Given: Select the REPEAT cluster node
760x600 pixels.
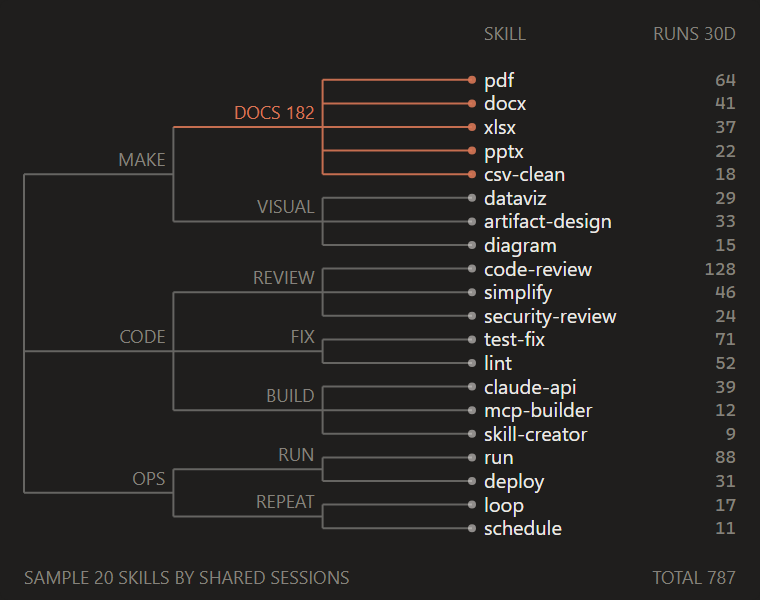Looking at the screenshot, I should tap(285, 502).
